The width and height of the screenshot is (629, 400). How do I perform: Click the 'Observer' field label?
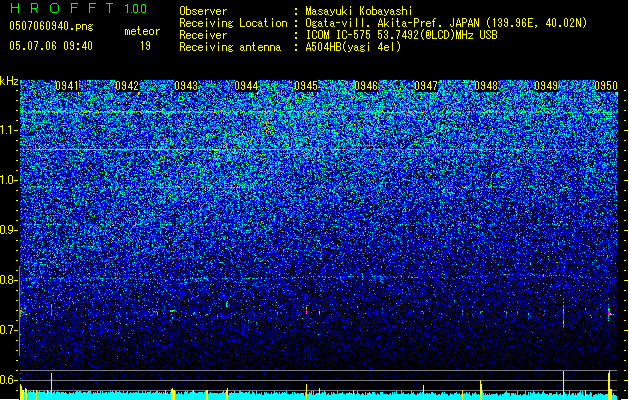tap(203, 11)
